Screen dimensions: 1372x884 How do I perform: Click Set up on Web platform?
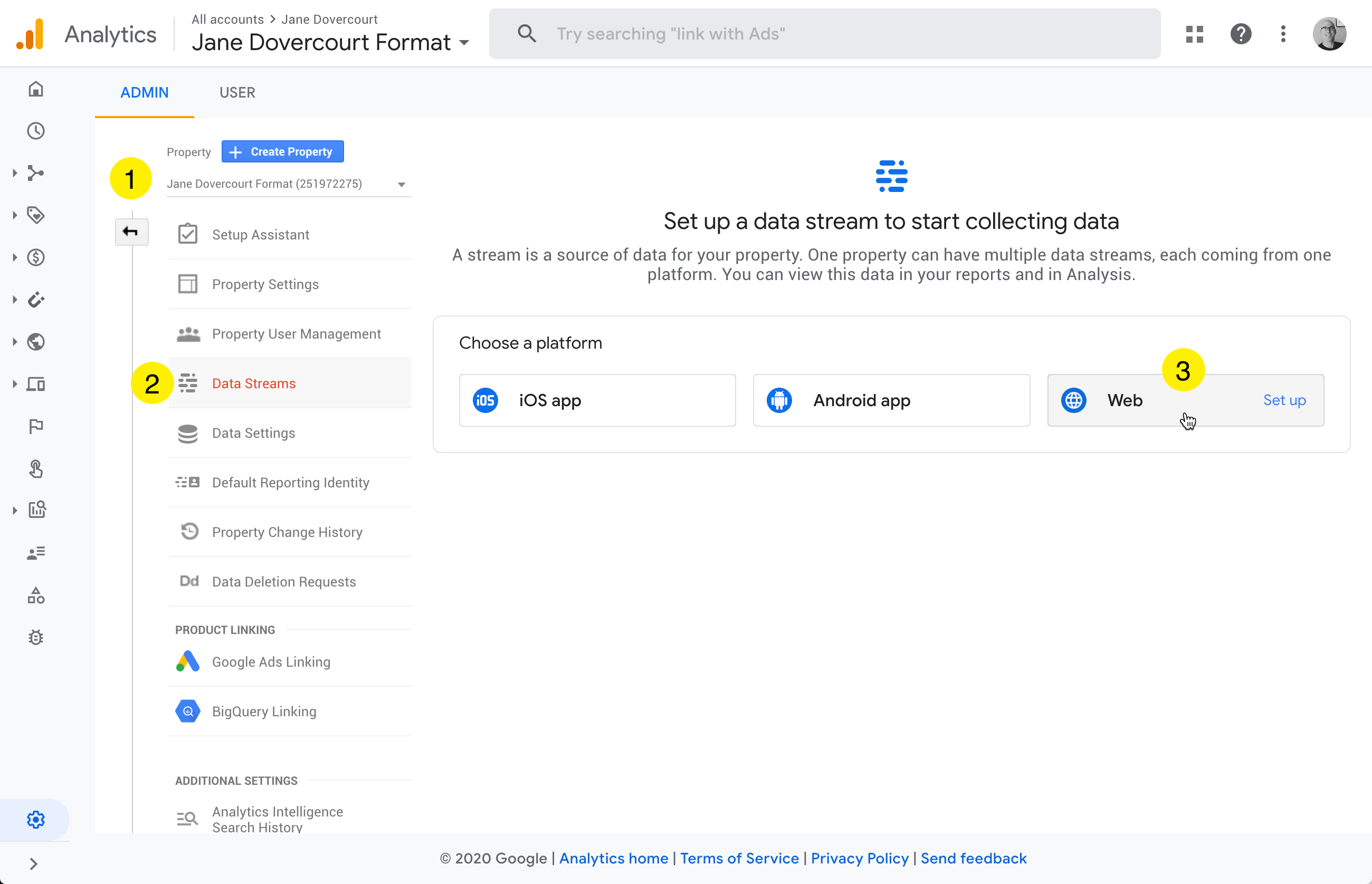pos(1284,400)
